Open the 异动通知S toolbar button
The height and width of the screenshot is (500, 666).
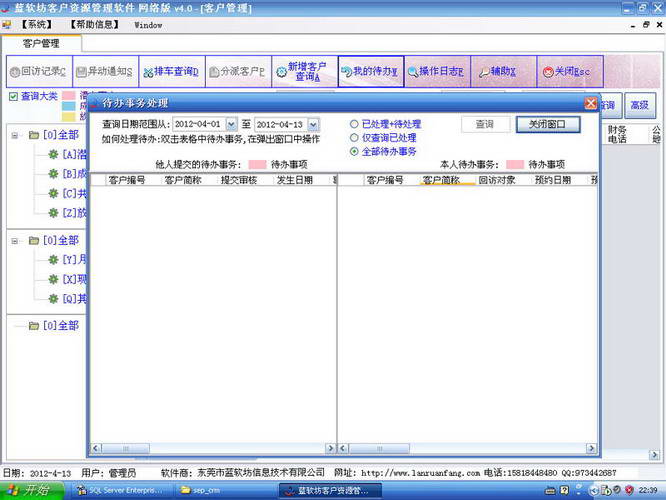[105, 72]
